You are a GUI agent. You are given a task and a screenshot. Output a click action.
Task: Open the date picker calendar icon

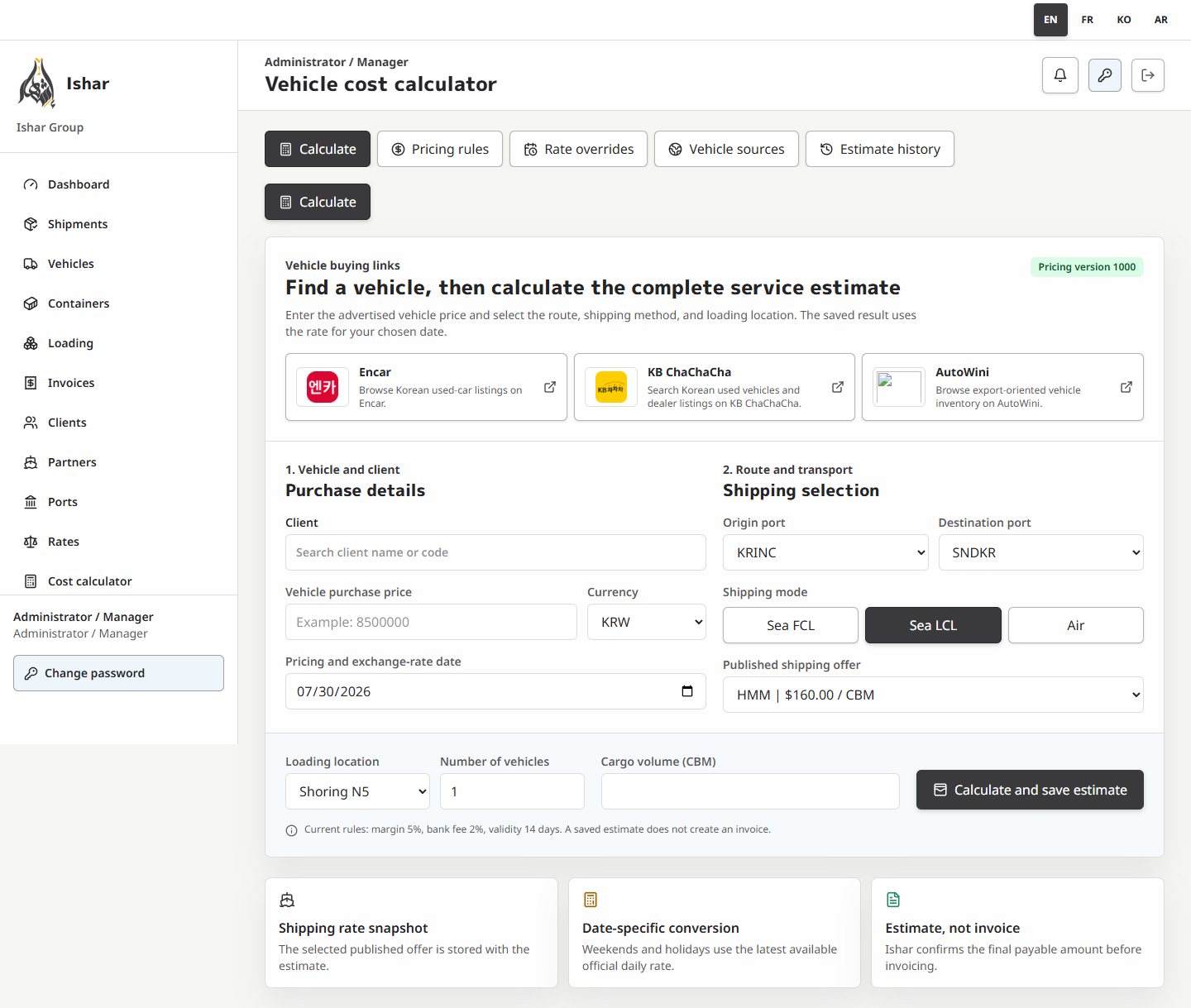pyautogui.click(x=687, y=691)
